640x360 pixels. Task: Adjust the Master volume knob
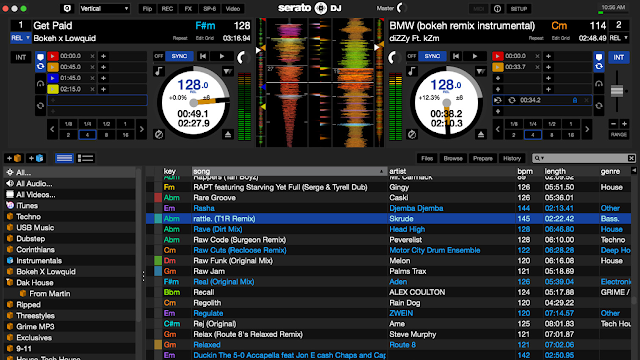[x=402, y=8]
